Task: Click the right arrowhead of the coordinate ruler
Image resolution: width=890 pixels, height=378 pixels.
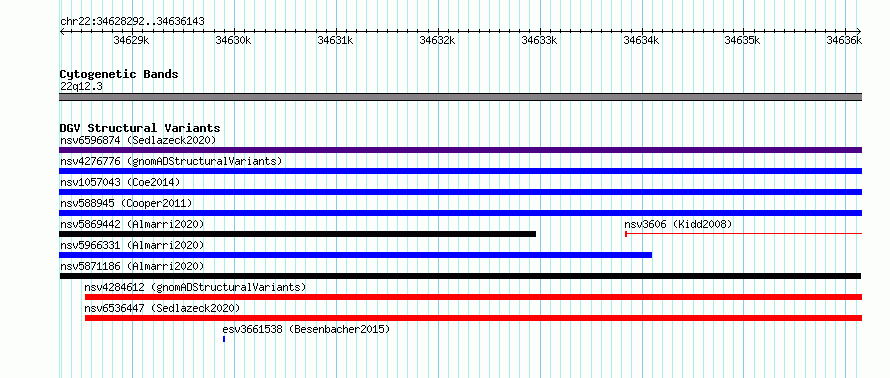Action: click(859, 32)
